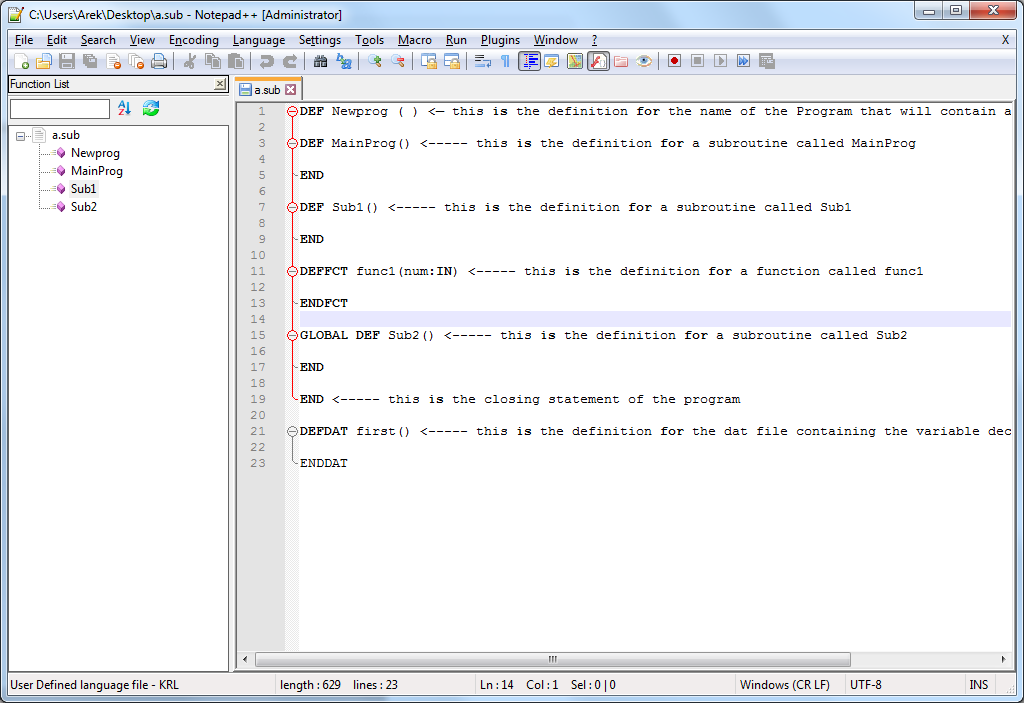Reload the Function List
This screenshot has height=703, width=1024.
pyautogui.click(x=151, y=108)
